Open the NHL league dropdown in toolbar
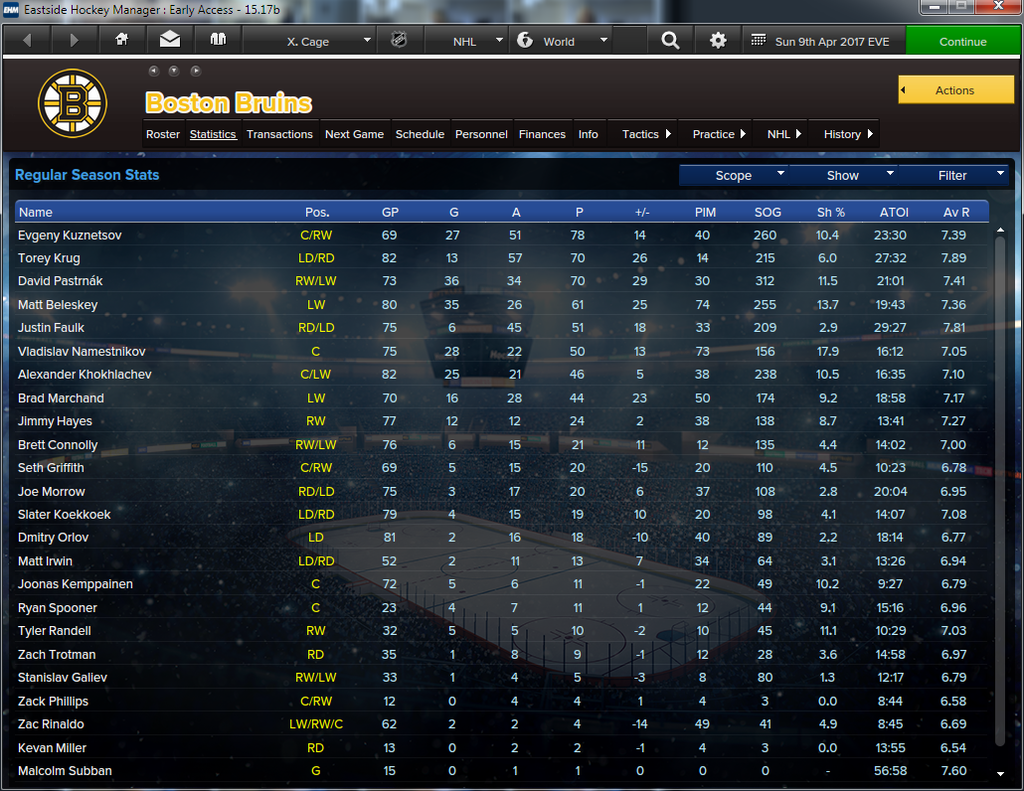This screenshot has width=1024, height=791. click(466, 40)
